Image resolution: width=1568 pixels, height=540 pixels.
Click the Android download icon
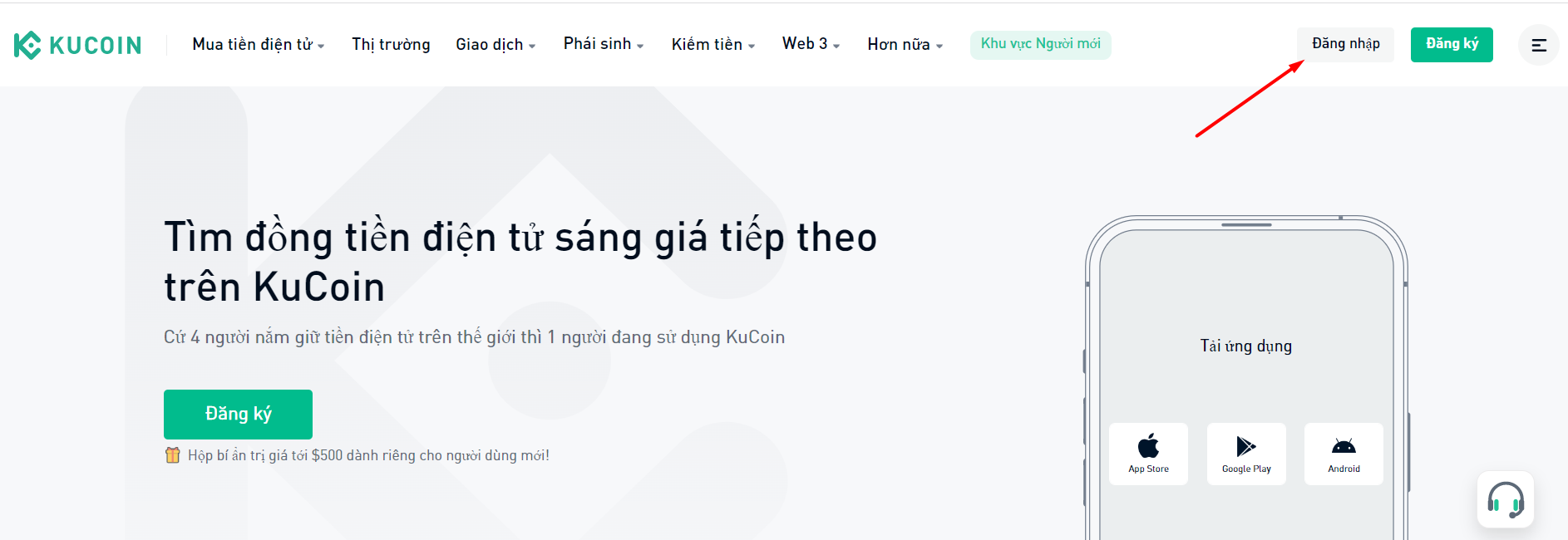(x=1344, y=446)
